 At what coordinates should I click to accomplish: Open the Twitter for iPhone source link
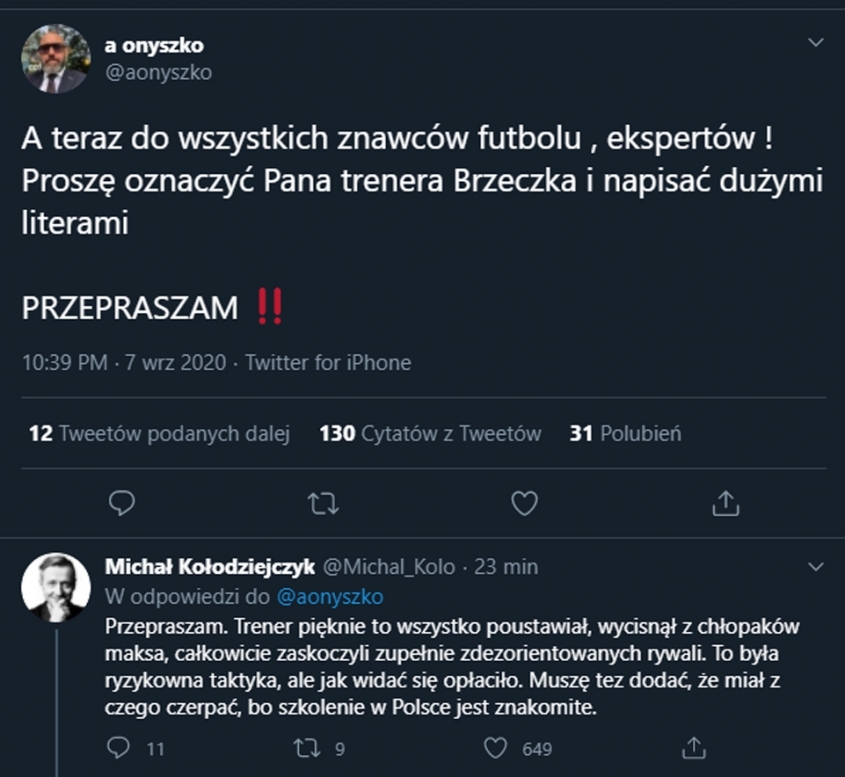[x=328, y=362]
